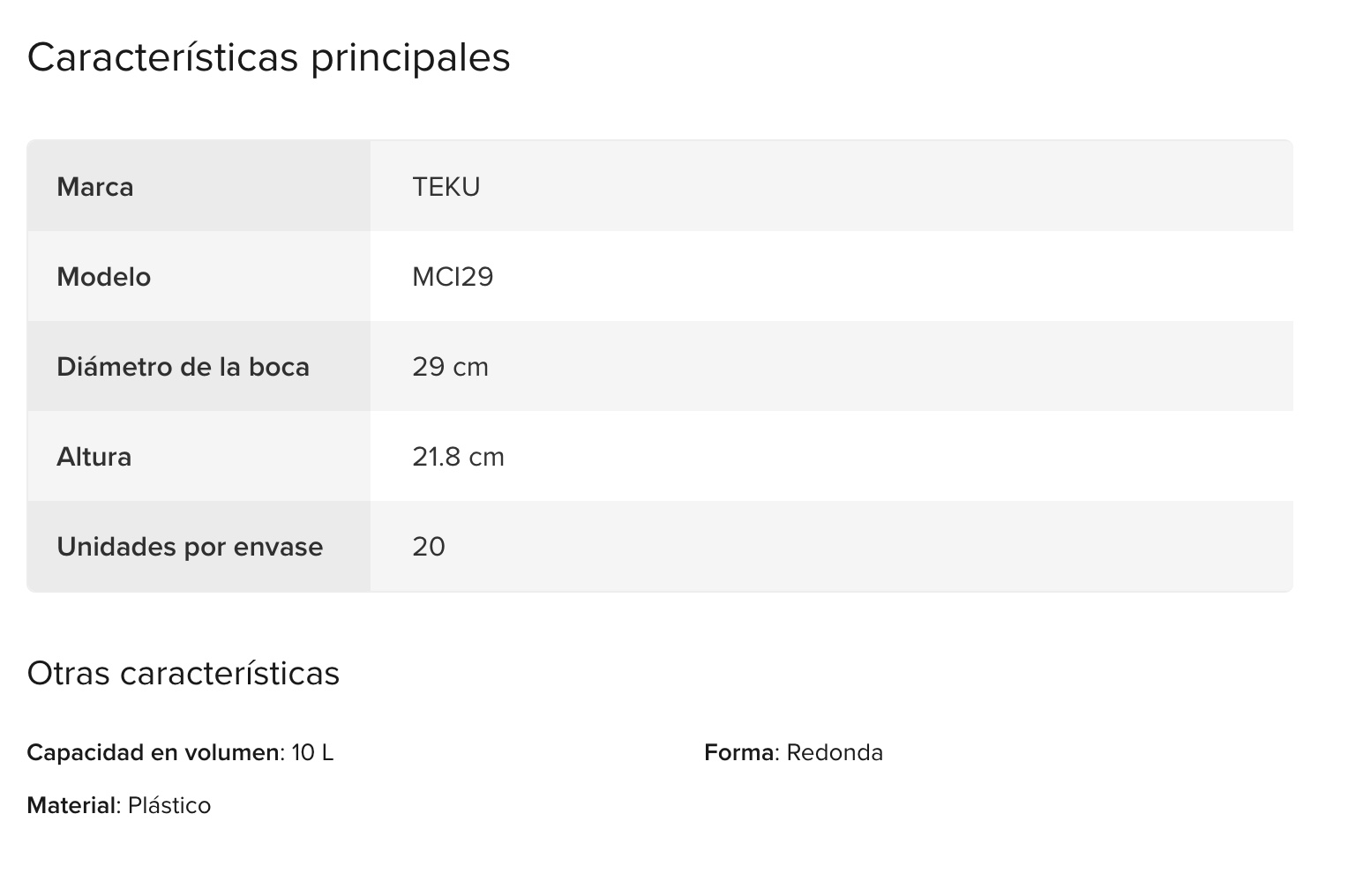
Task: Select the units per package value 20
Action: pyautogui.click(x=429, y=547)
